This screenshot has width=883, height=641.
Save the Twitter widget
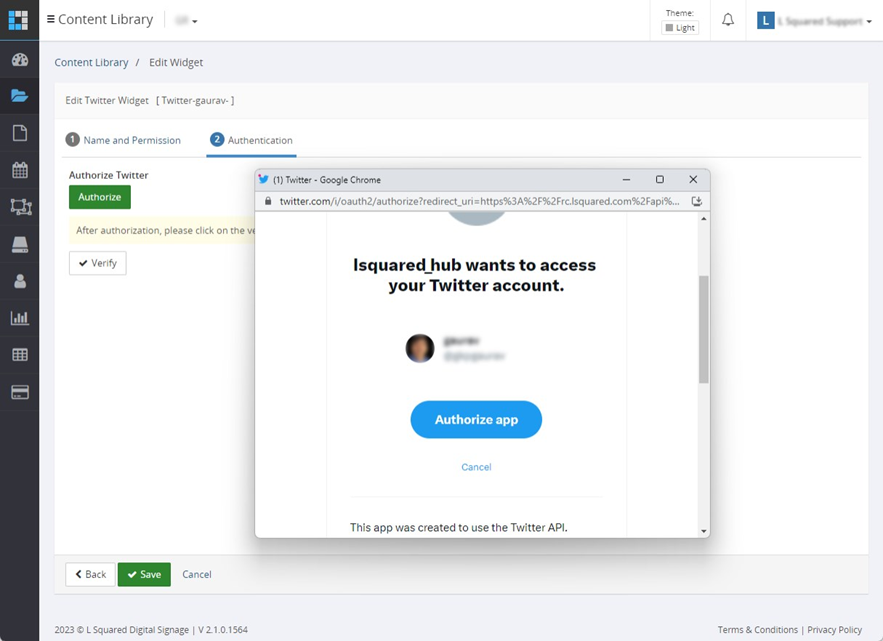click(x=144, y=575)
